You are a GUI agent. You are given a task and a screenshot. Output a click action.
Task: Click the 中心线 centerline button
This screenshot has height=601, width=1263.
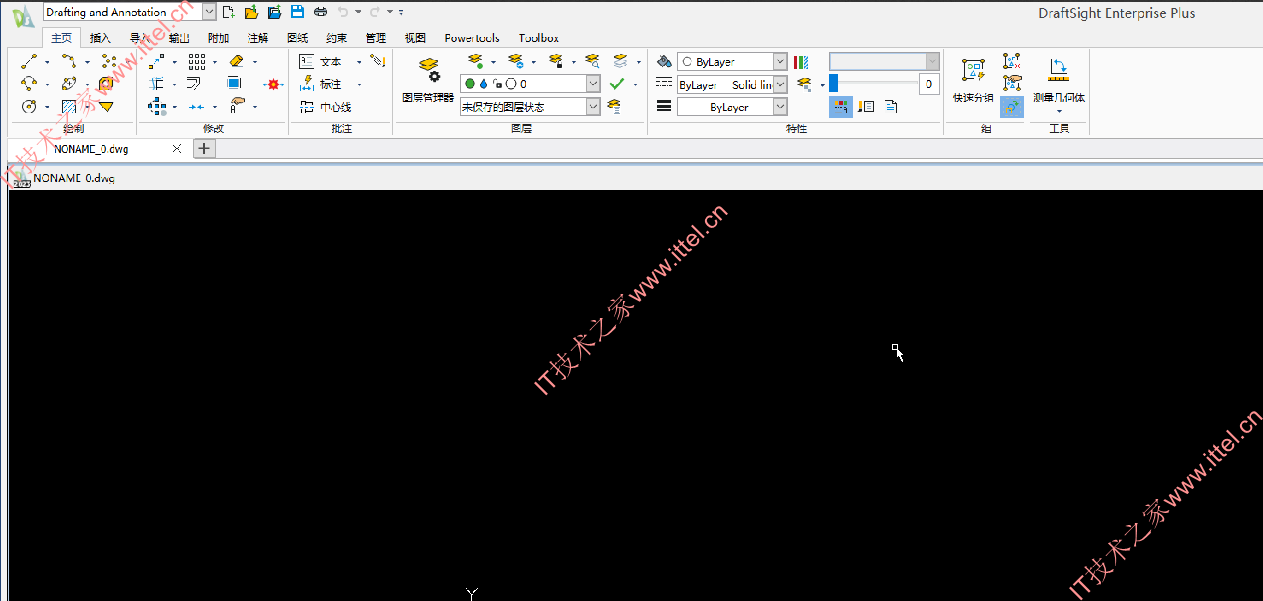coord(326,106)
